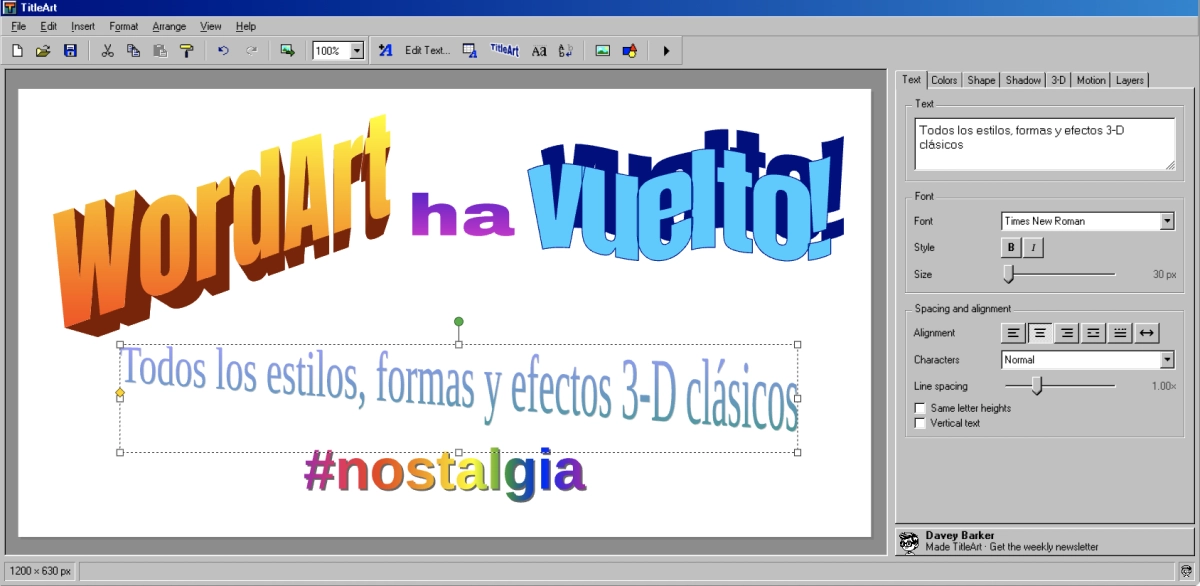1200x586 pixels.
Task: Click the New document toolbar icon
Action: coord(17,50)
